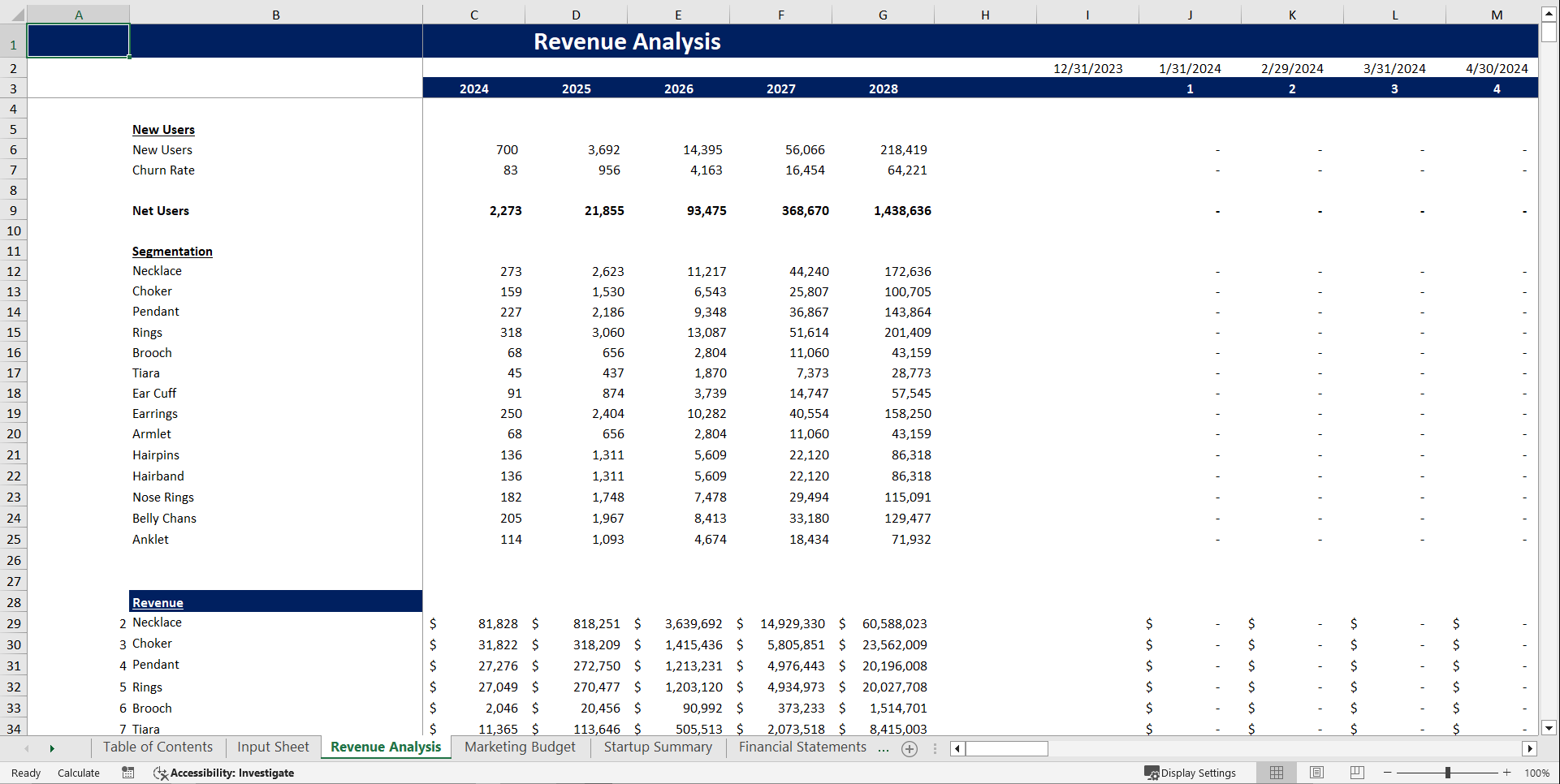Screen dimensions: 1560x784
Task: Click the horizontal scrollbar thumb
Action: [1007, 749]
